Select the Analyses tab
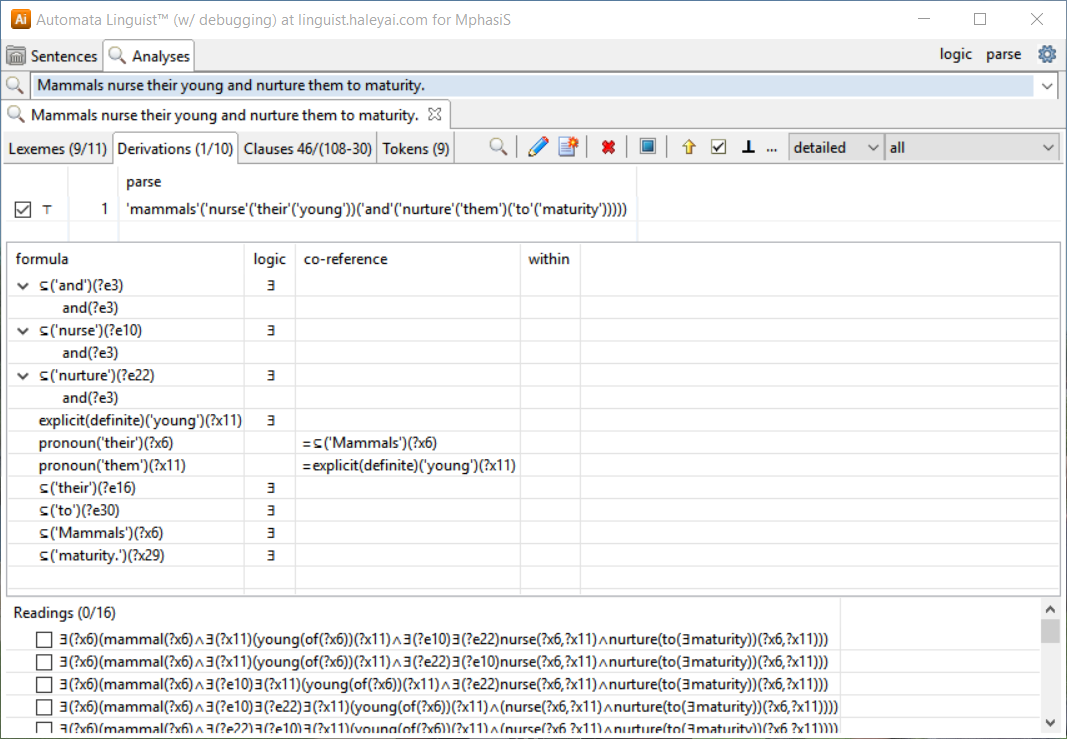Viewport: 1067px width, 739px height. pyautogui.click(x=149, y=56)
